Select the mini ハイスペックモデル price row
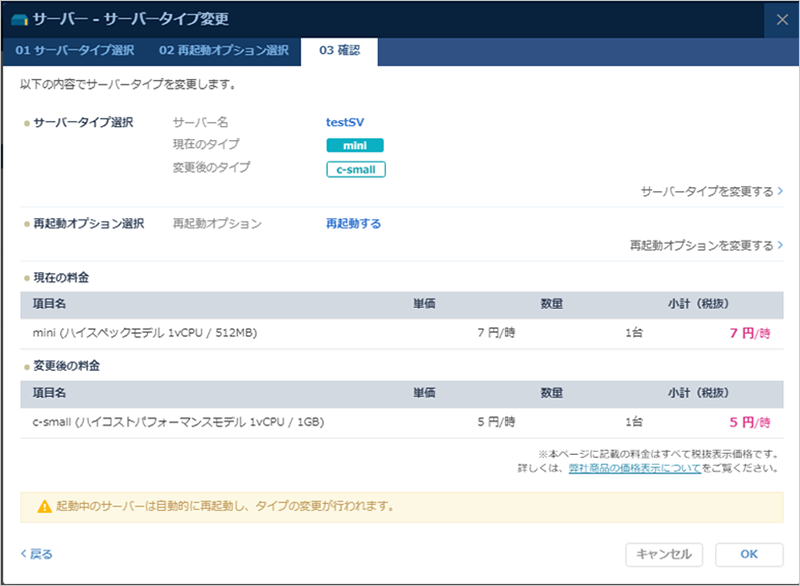800x586 pixels. 400,333
